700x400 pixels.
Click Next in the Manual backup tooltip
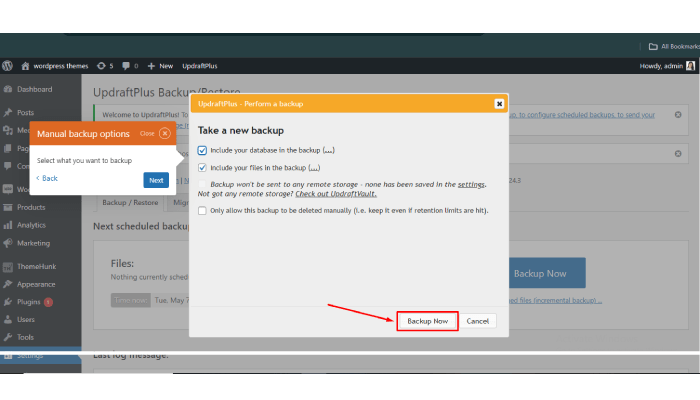(156, 180)
